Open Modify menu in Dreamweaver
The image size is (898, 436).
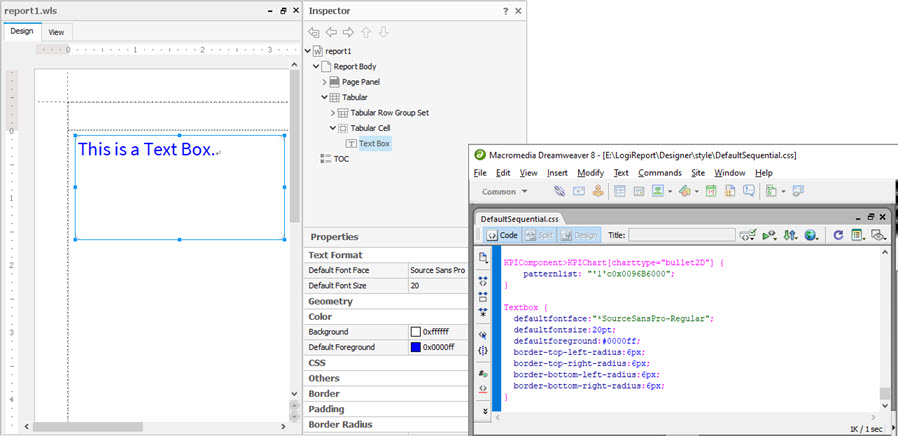[590, 172]
